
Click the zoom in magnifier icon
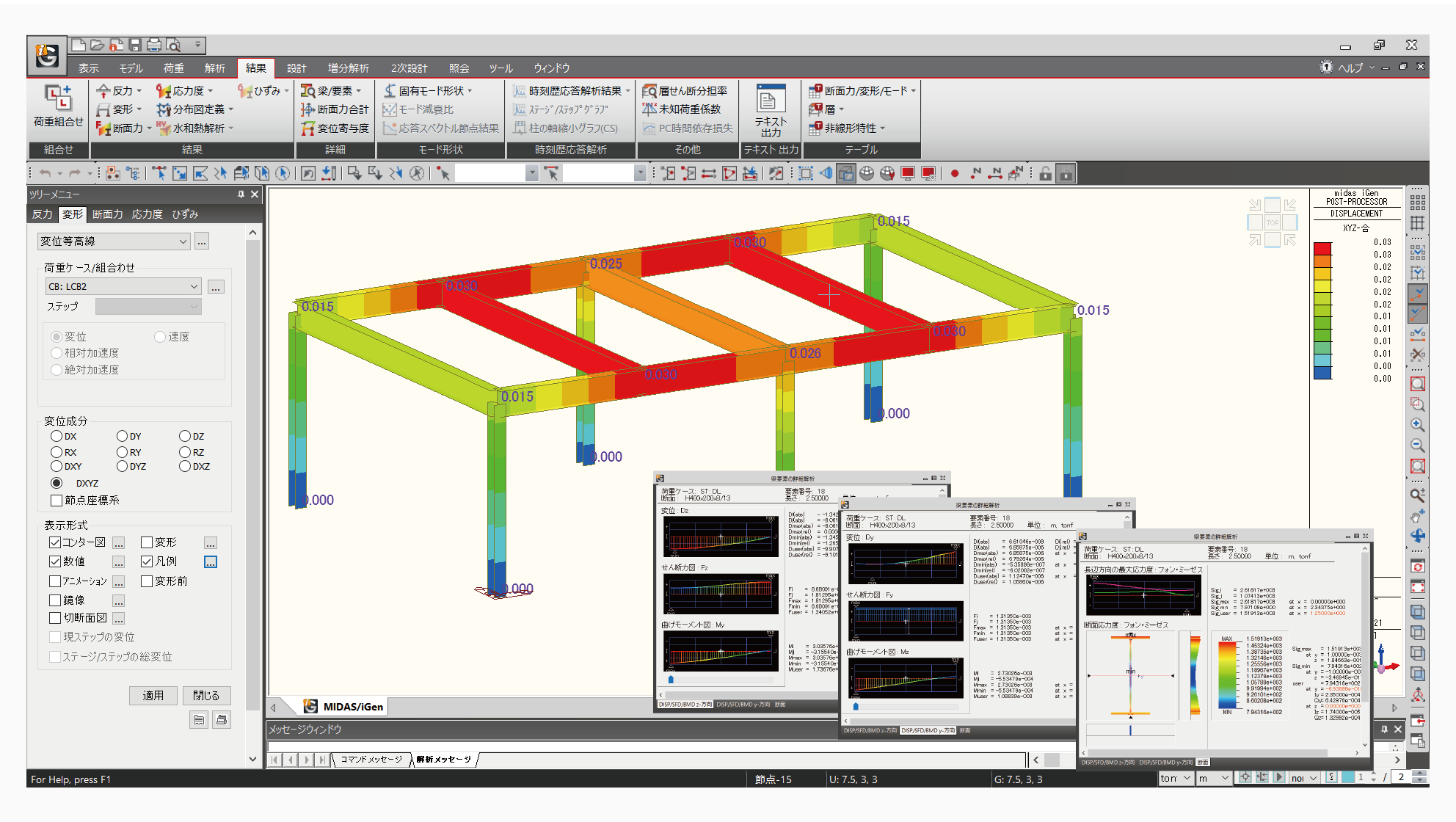tap(1418, 425)
